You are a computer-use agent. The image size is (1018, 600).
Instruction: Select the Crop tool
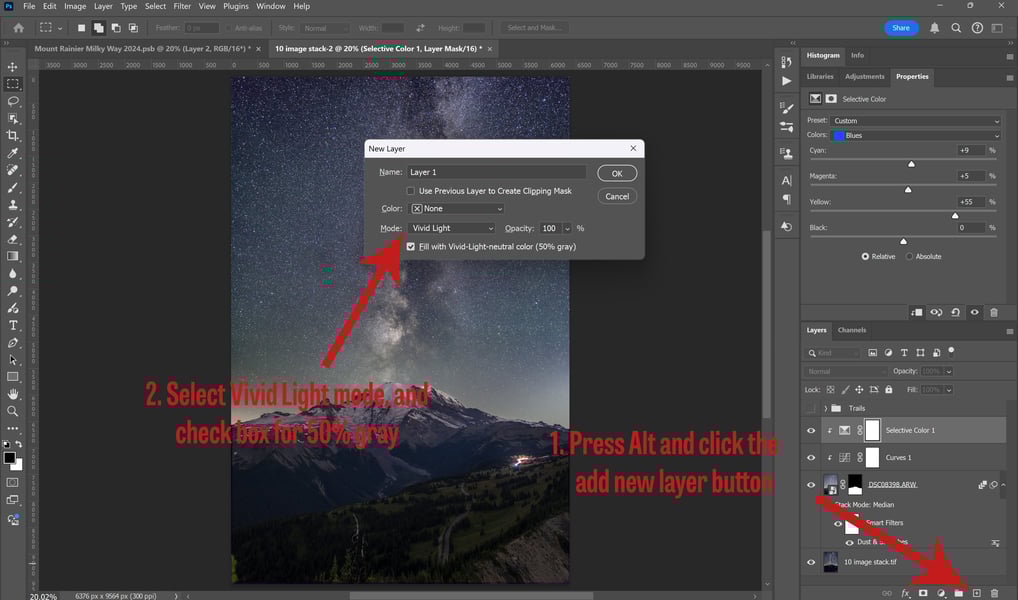tap(12, 136)
